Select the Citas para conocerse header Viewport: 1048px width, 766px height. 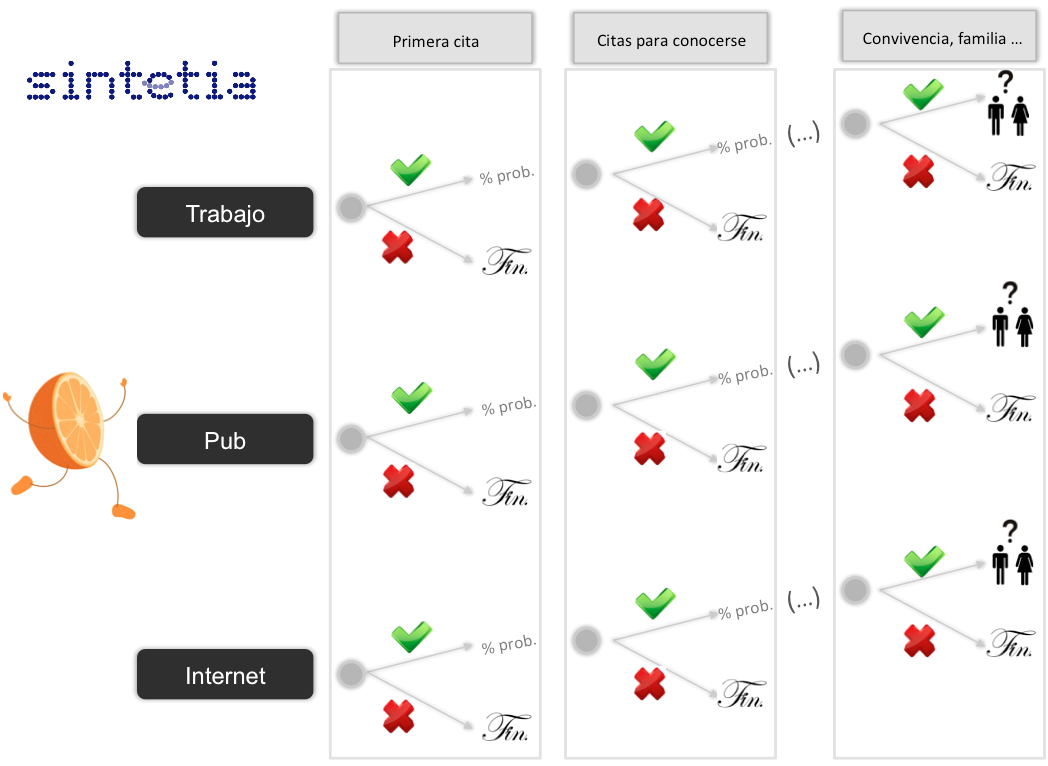[x=670, y=39]
